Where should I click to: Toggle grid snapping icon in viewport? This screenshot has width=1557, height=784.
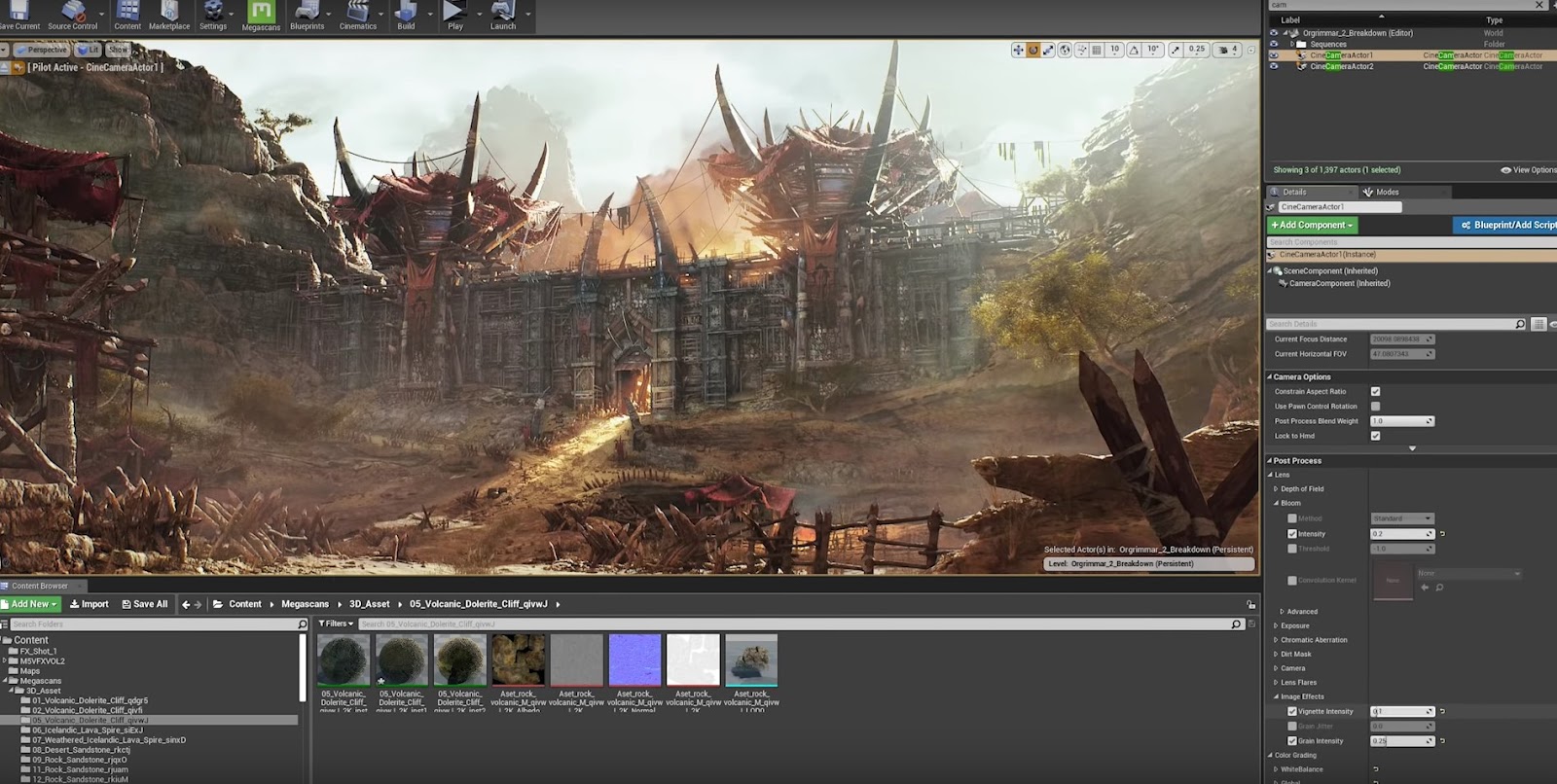[1097, 50]
